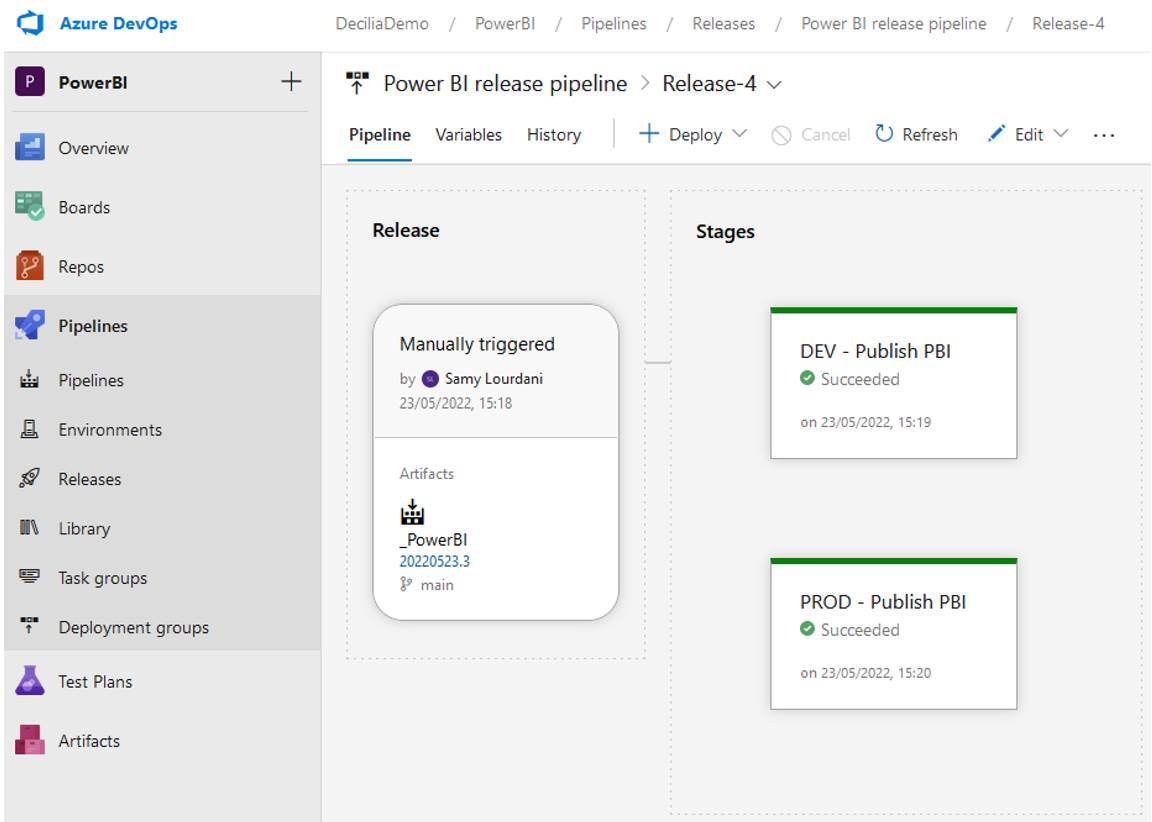
Task: Click the Library books icon
Action: pos(29,527)
